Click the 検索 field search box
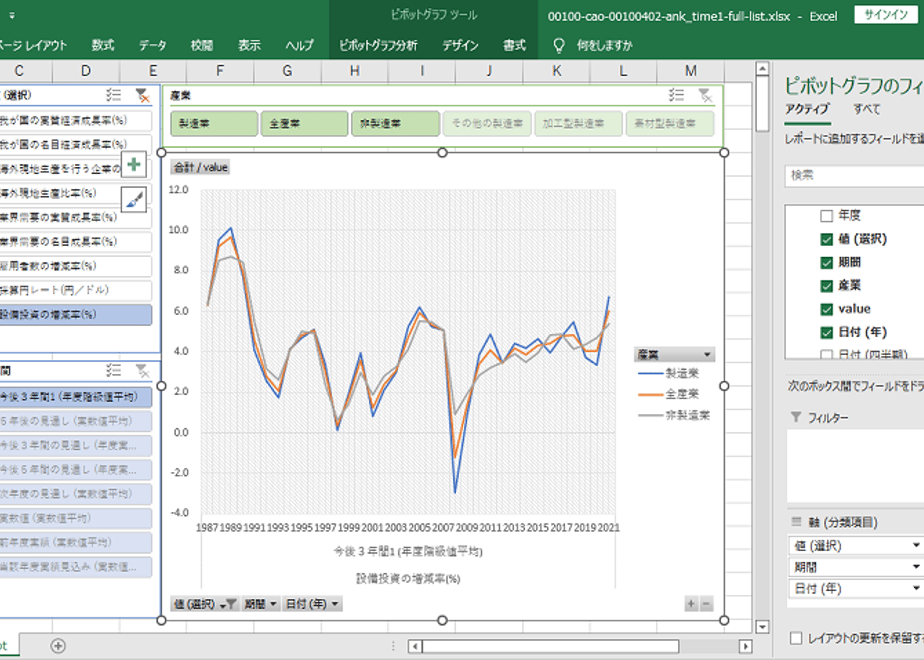924x660 pixels. click(x=854, y=176)
